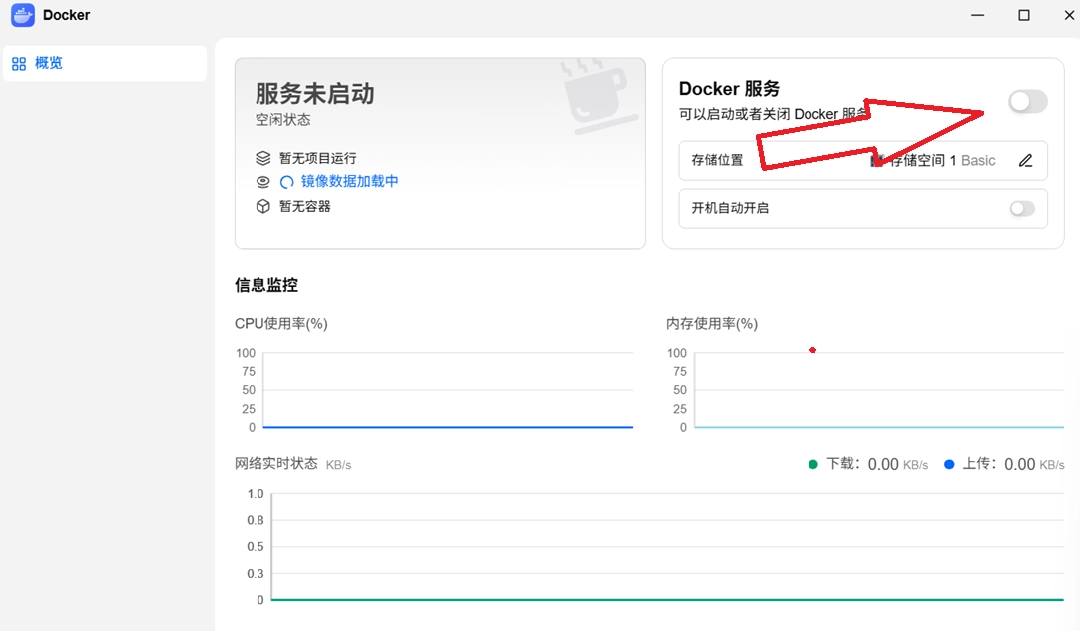Click the 存储位置 storage location row
The width and height of the screenshot is (1080, 631).
863,161
